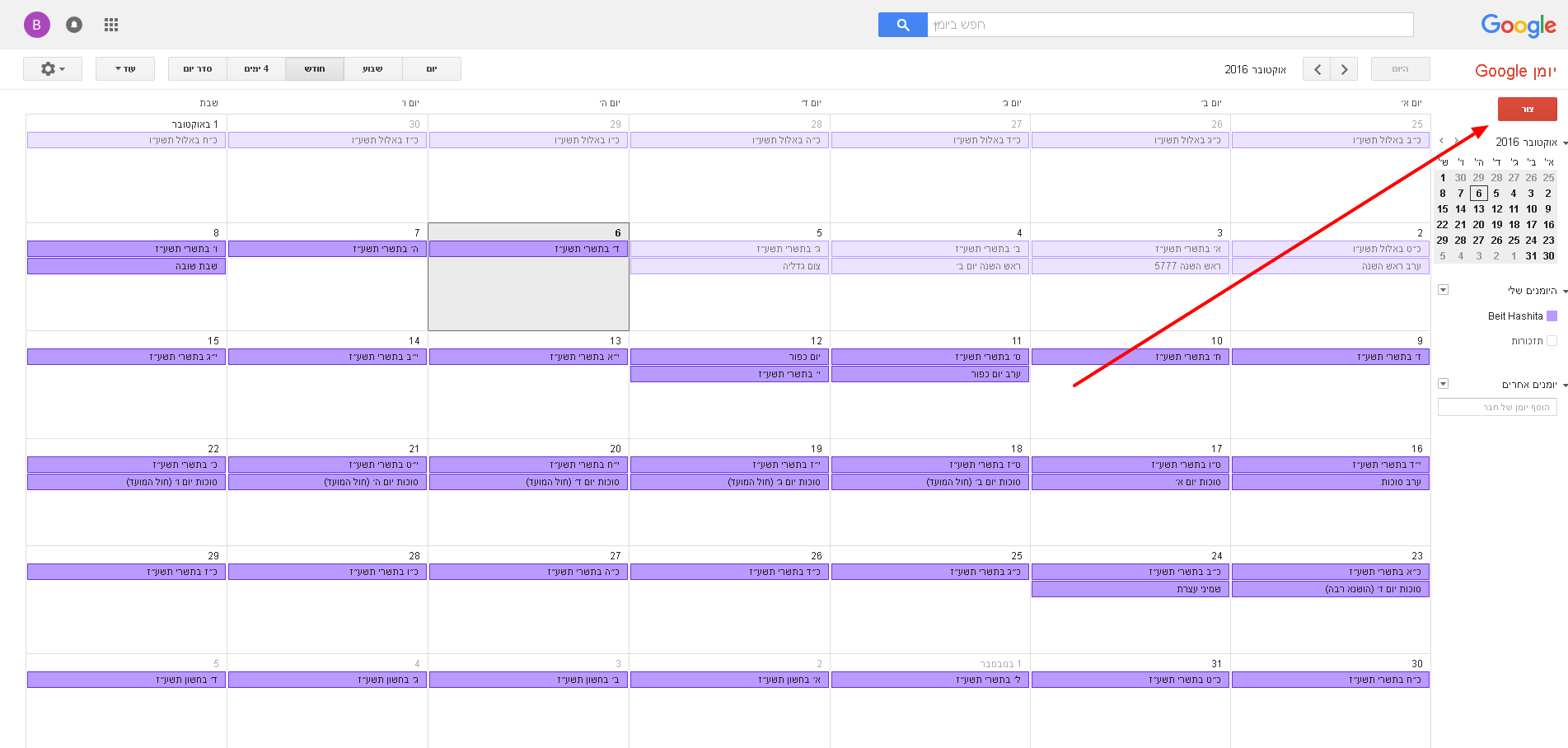Image resolution: width=1568 pixels, height=748 pixels.
Task: Click the 'הוסף יומן של חבר' input field
Action: [1496, 407]
